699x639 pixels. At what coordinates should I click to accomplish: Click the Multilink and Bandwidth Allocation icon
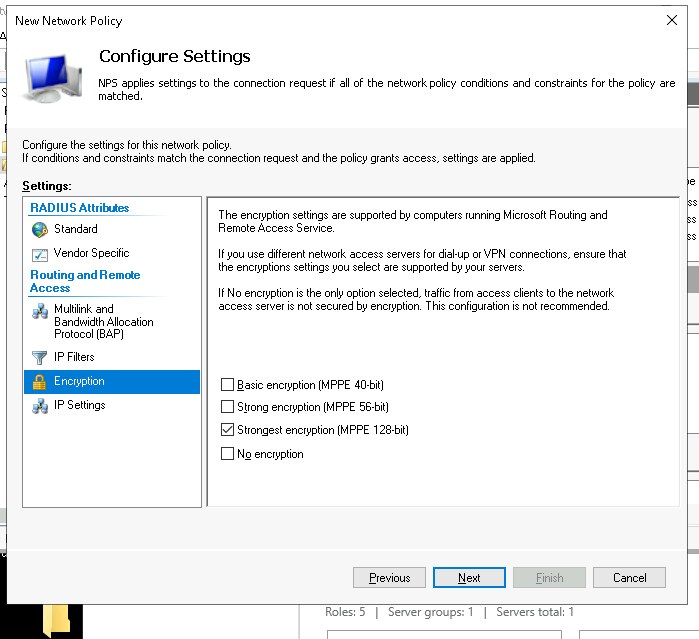[40, 311]
